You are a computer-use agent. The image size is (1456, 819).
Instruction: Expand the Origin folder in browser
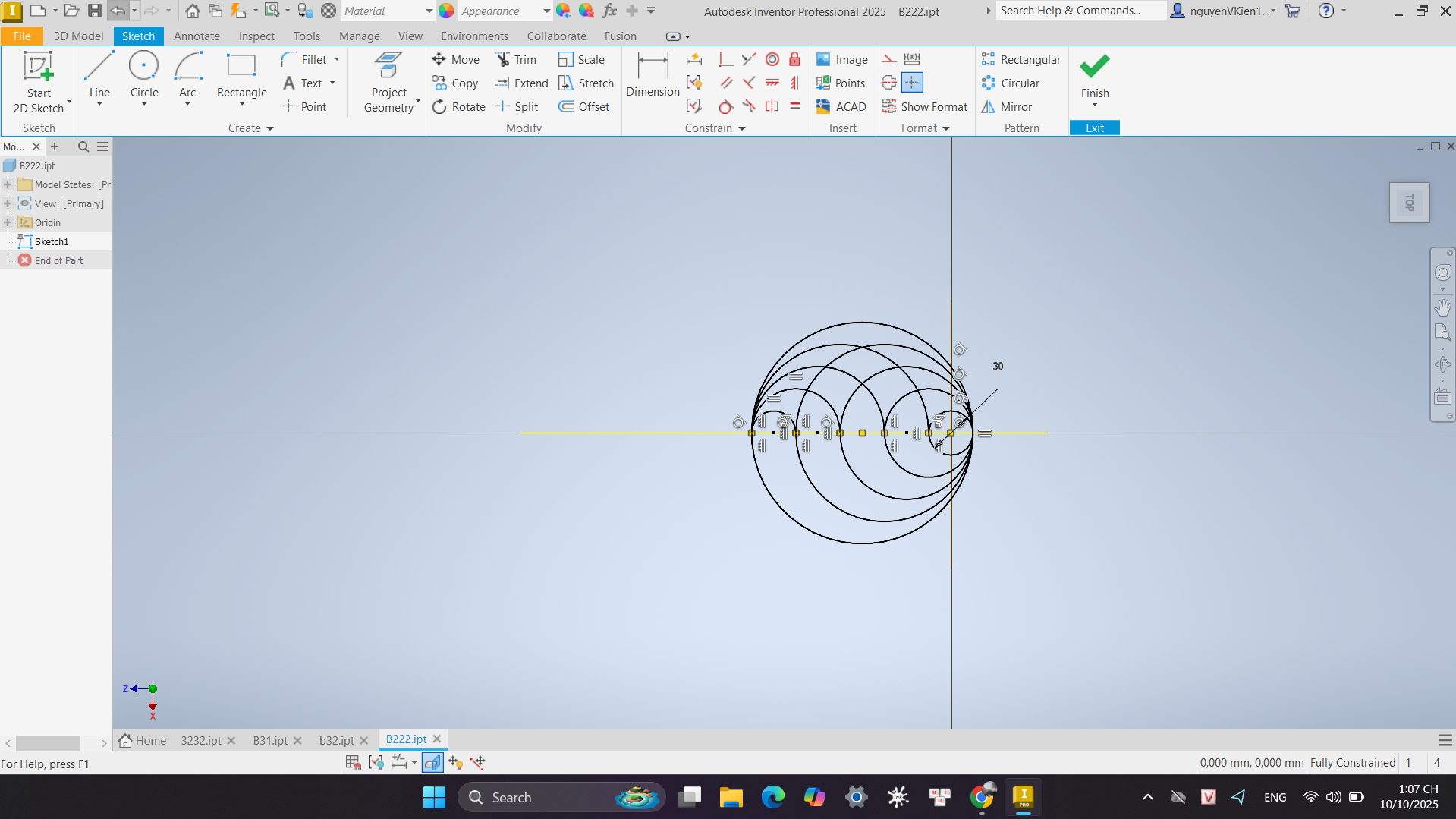[x=8, y=222]
